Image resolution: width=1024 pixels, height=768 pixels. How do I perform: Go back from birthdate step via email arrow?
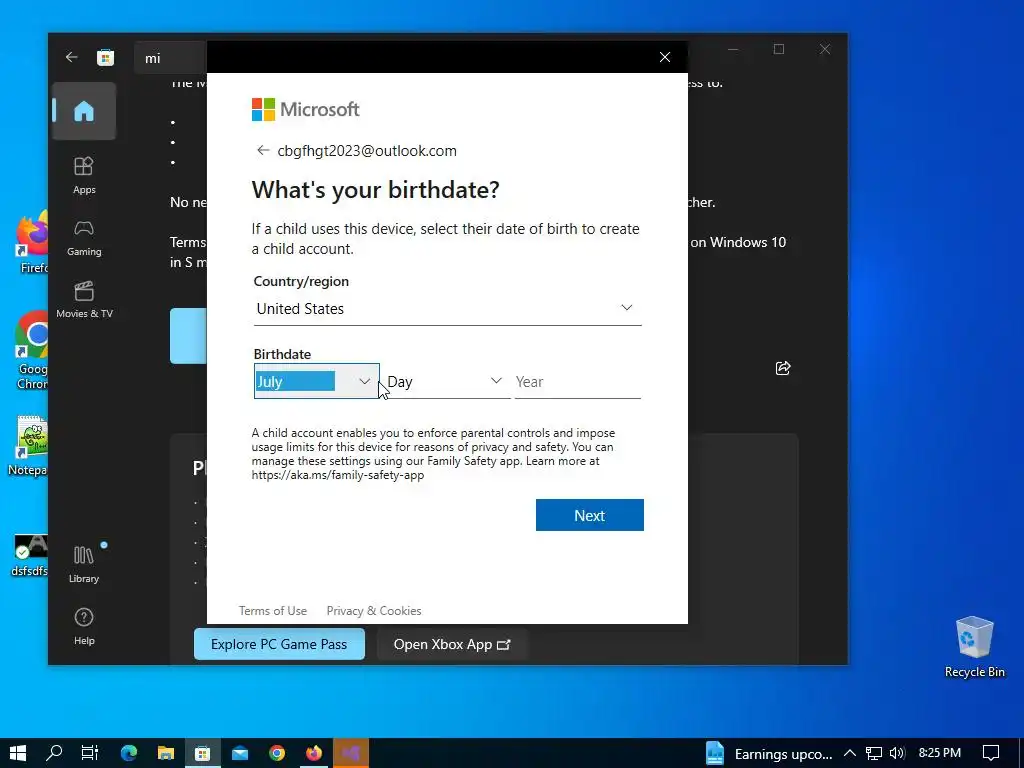263,151
